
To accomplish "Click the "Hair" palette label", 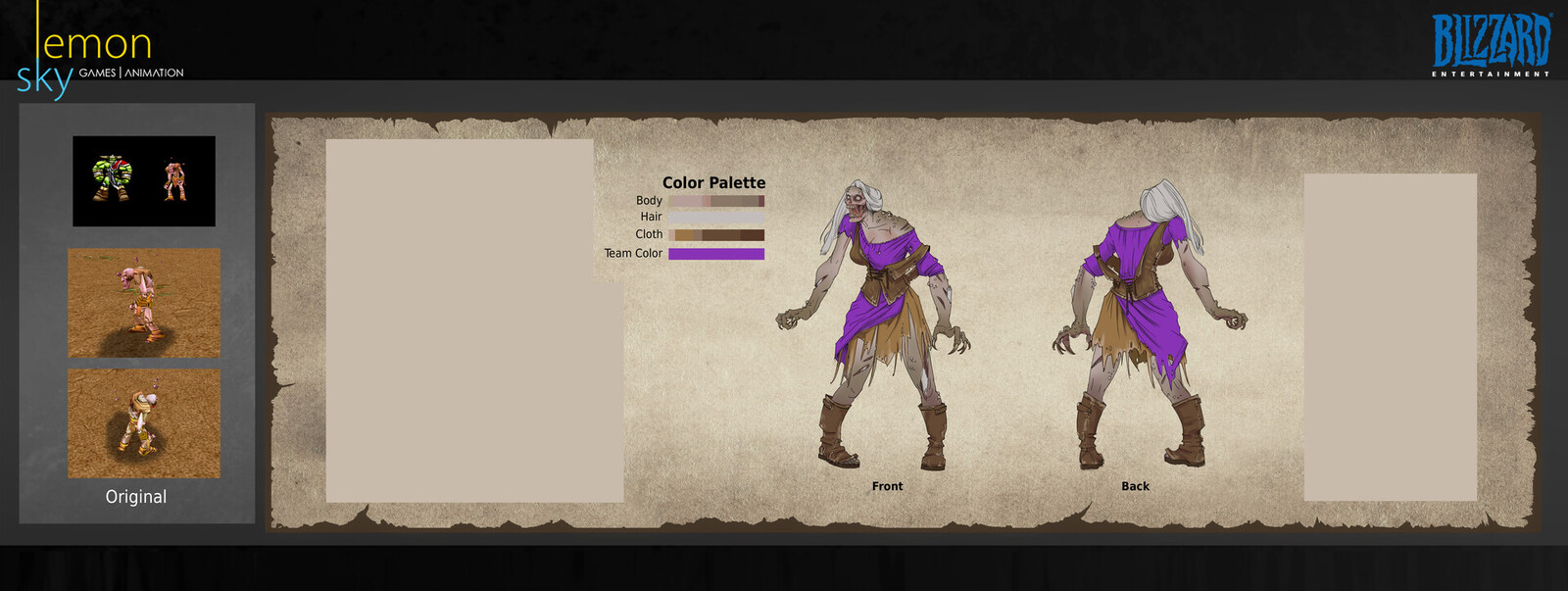I will [x=651, y=217].
